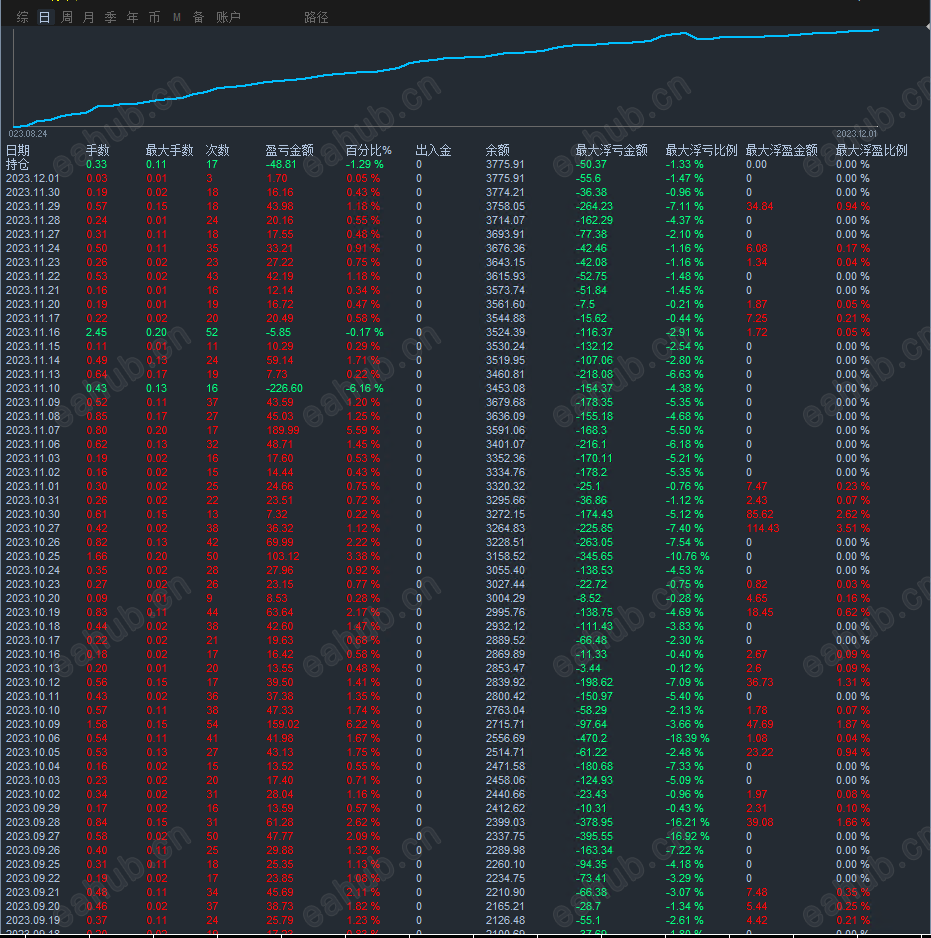Click trade count 52 on 2023.11.16

click(x=212, y=332)
